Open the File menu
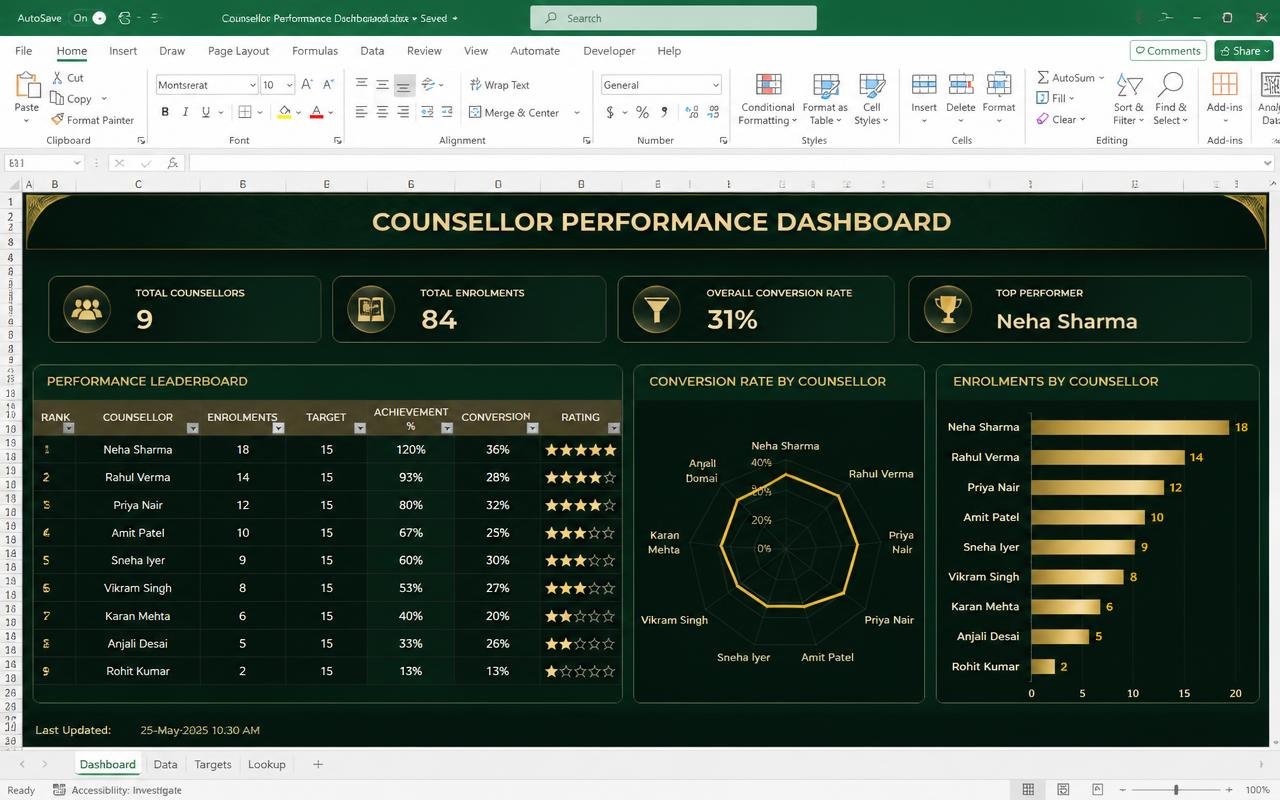This screenshot has width=1280, height=800. click(24, 51)
